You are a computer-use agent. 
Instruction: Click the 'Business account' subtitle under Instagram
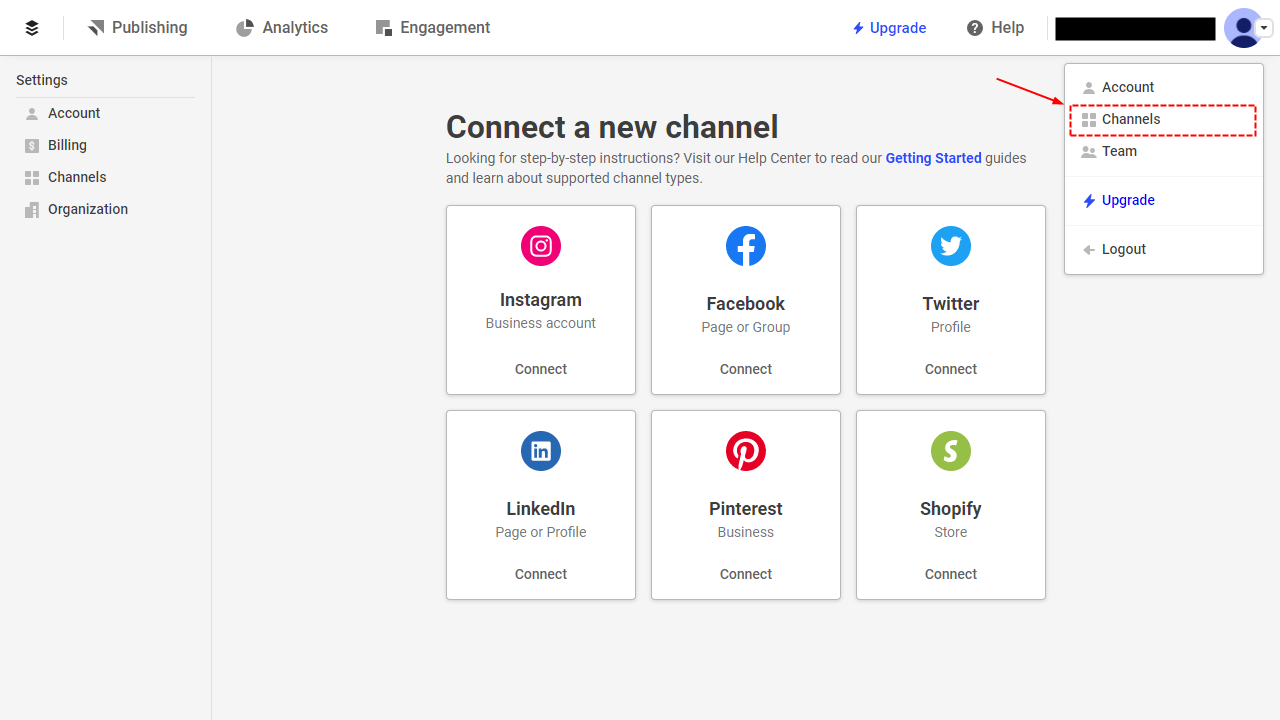[x=541, y=323]
